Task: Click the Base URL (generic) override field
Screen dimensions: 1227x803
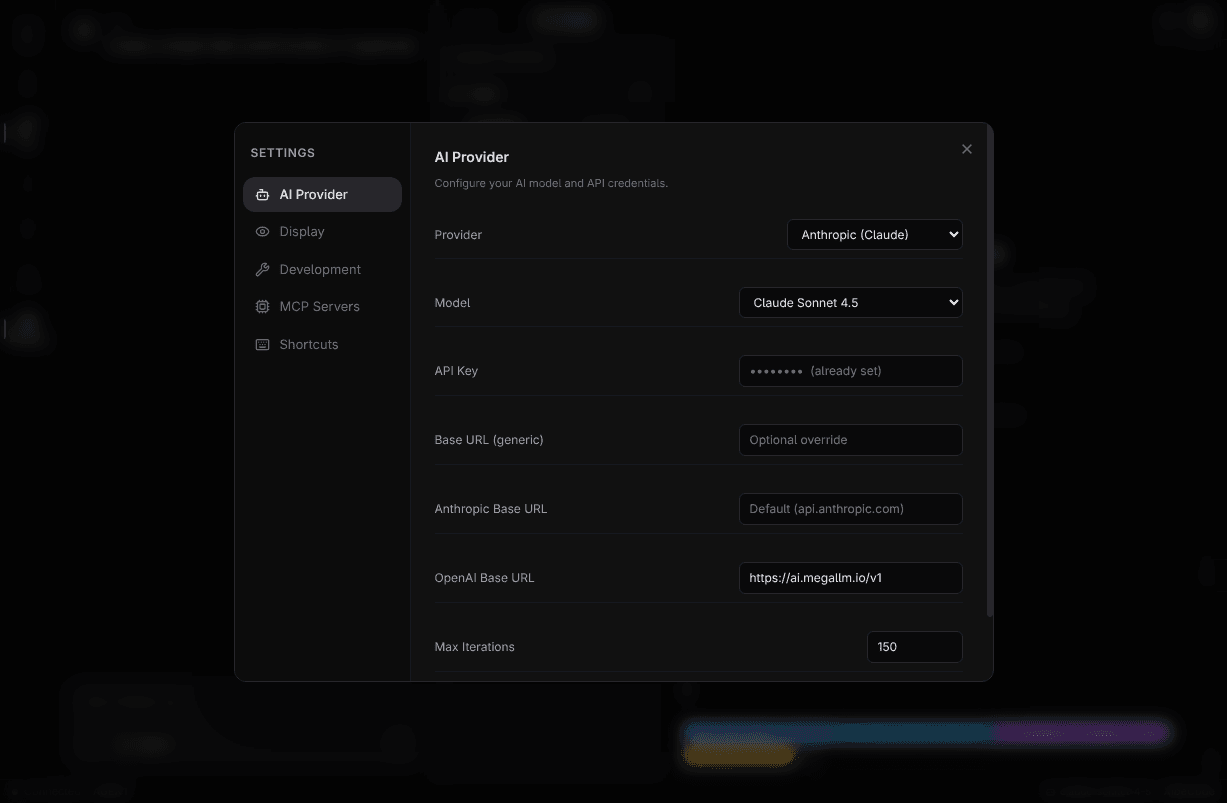Action: point(850,440)
